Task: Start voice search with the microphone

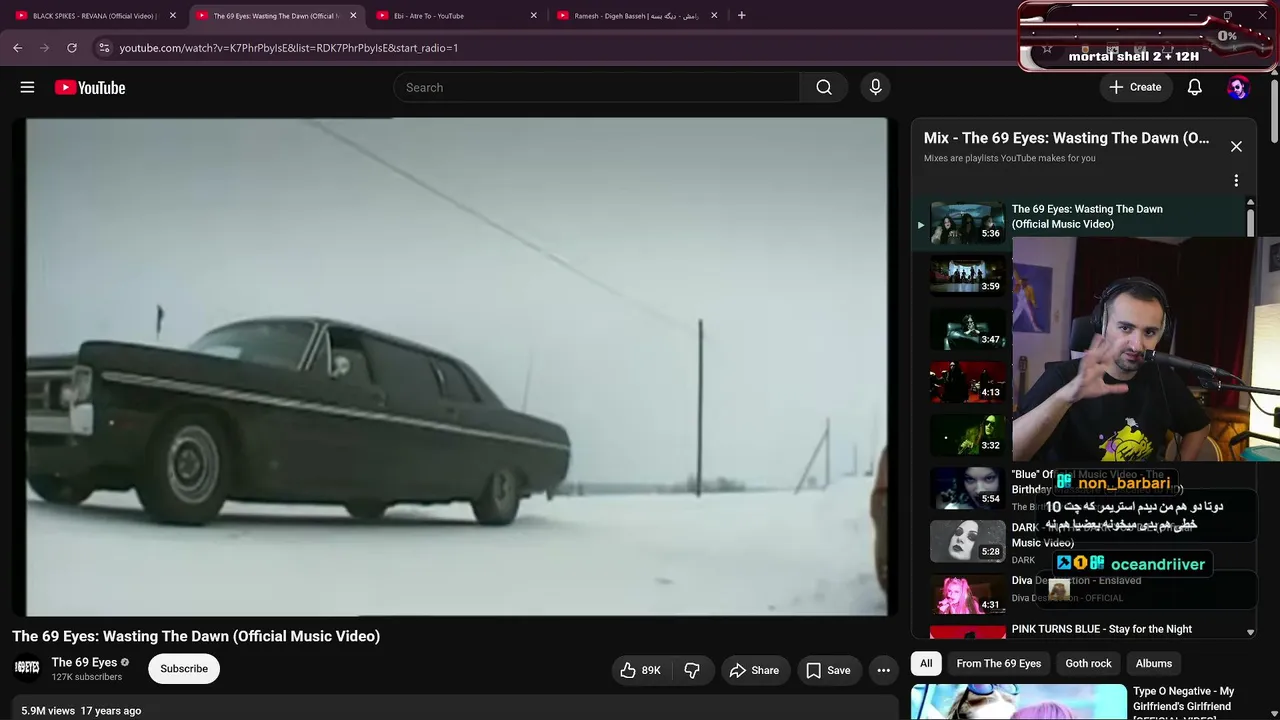Action: click(x=875, y=87)
